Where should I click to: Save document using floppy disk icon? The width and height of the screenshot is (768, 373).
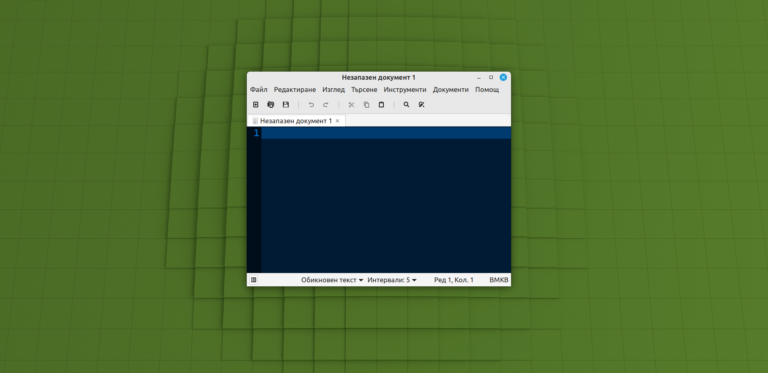click(286, 105)
